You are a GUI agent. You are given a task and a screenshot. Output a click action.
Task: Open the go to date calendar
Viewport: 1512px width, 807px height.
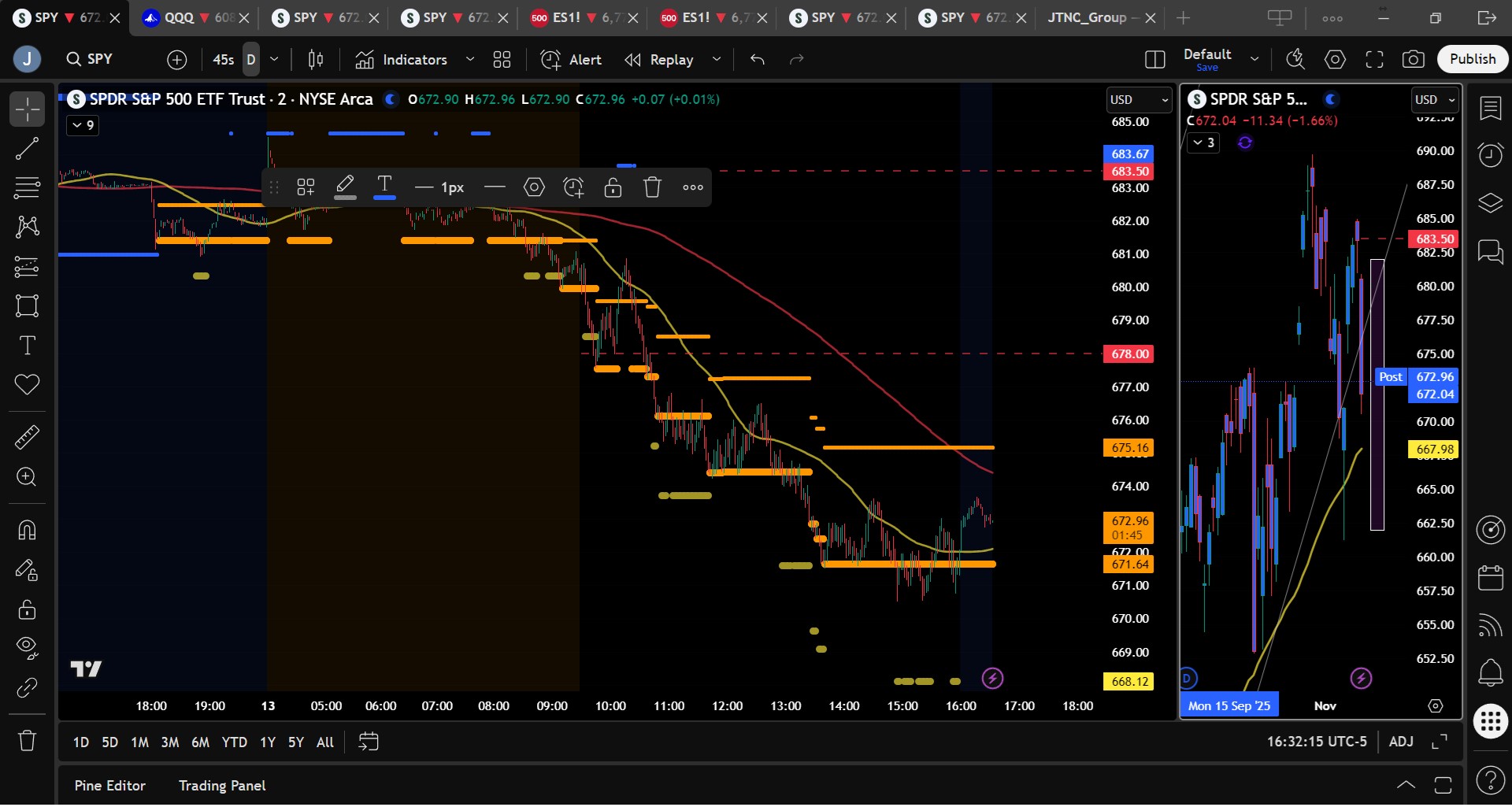click(369, 742)
